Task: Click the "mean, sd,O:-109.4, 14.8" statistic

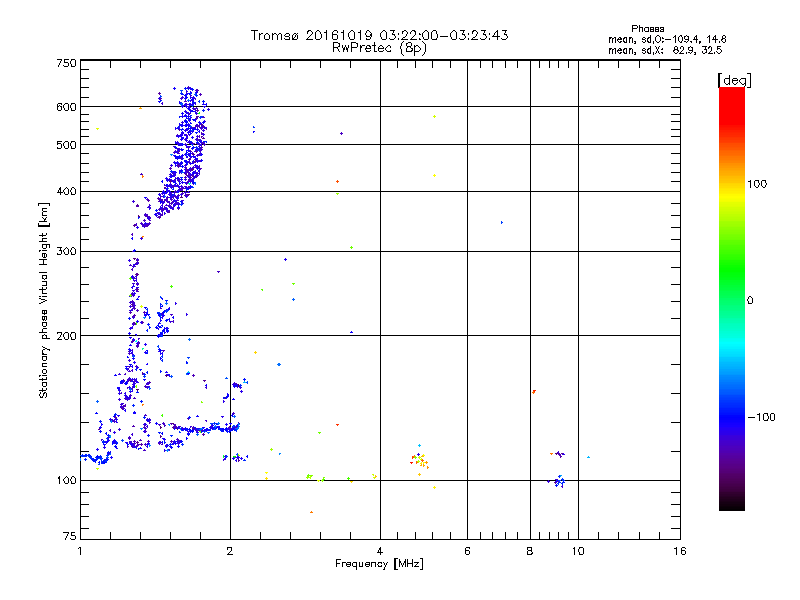Action: [x=667, y=39]
